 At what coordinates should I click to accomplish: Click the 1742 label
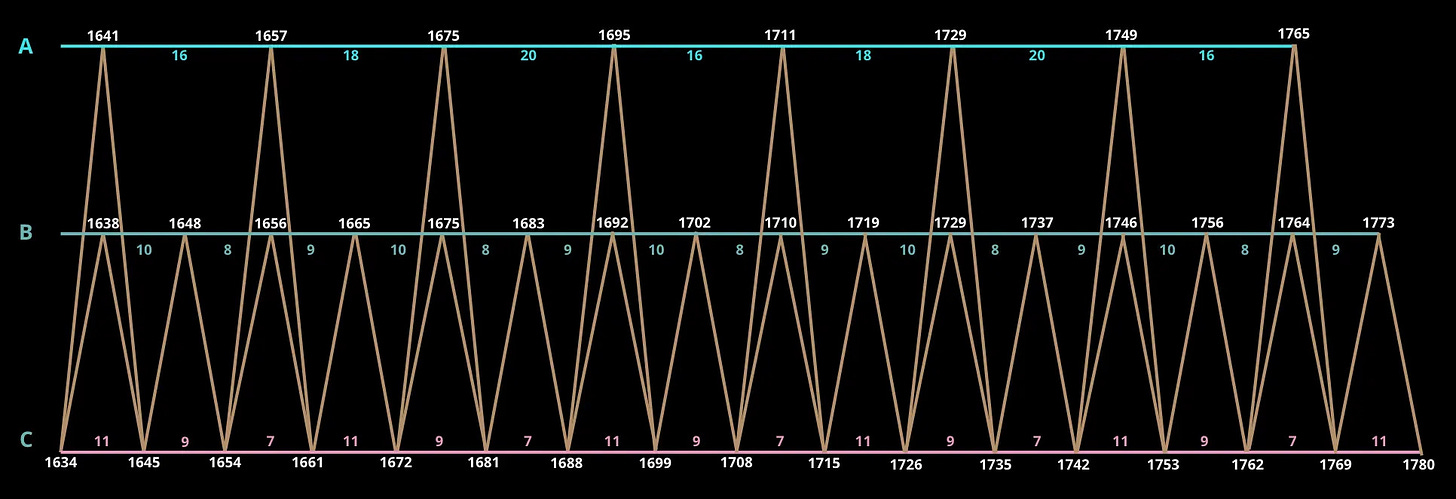[x=1073, y=464]
